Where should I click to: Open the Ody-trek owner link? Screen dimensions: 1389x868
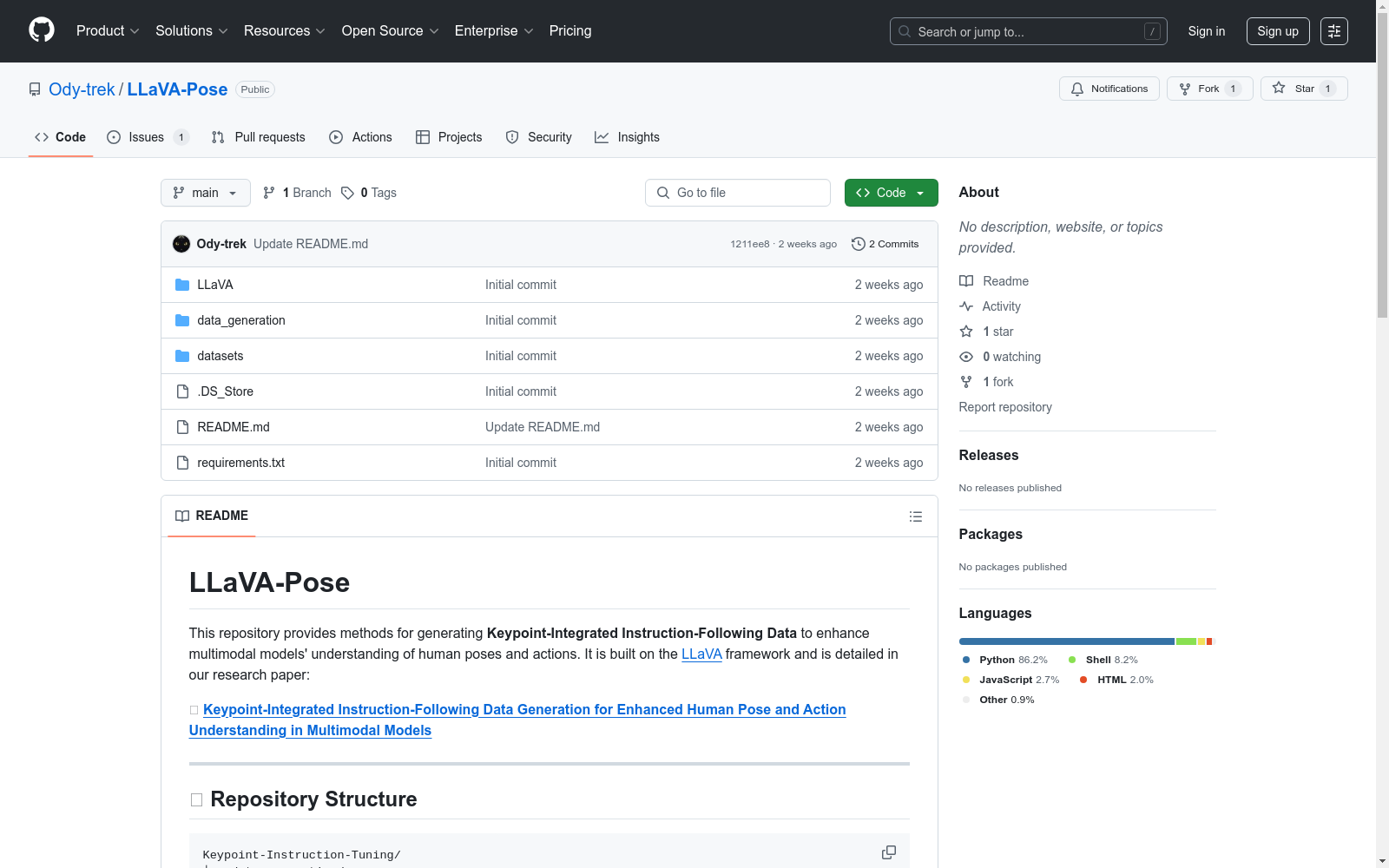[82, 89]
